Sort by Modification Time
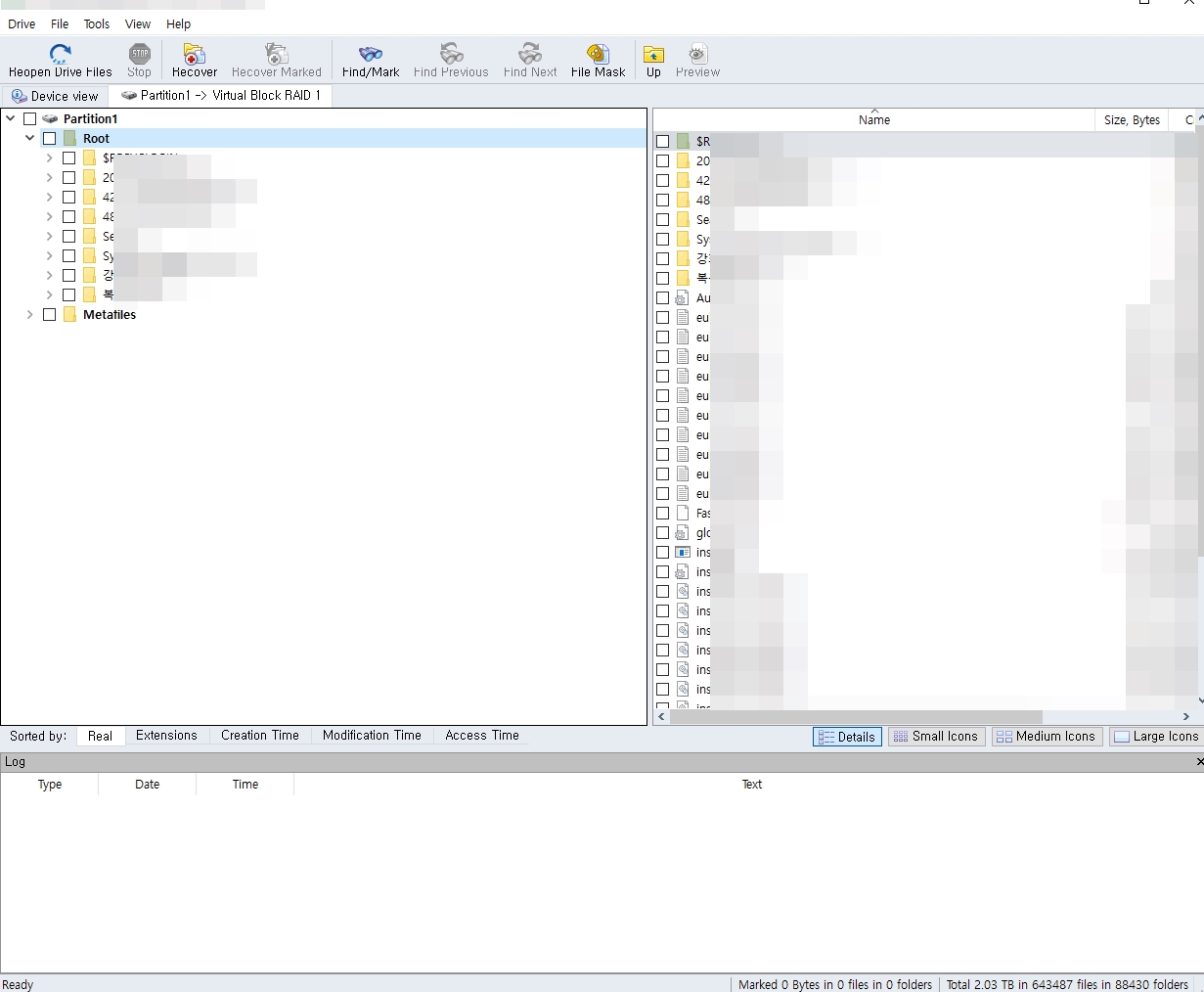This screenshot has width=1204, height=992. point(372,736)
